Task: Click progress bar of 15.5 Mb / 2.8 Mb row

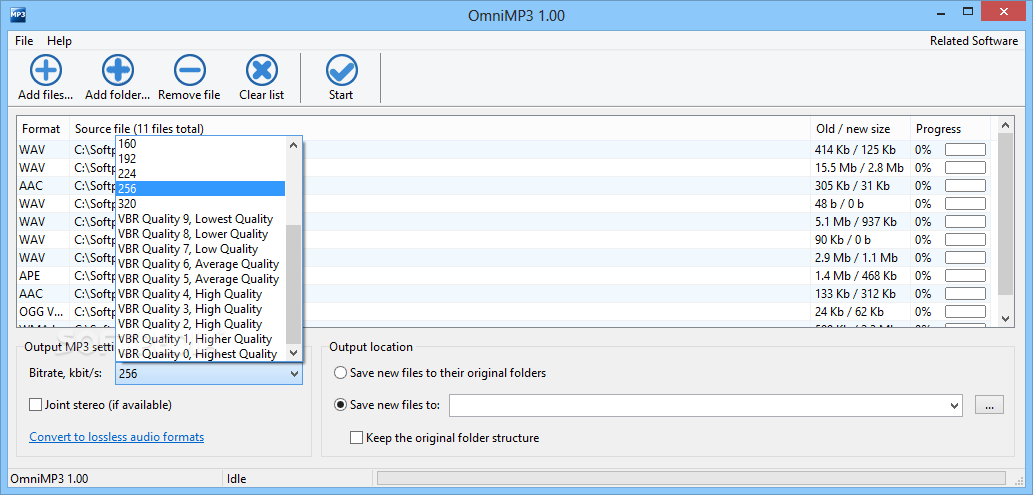Action: (x=965, y=167)
